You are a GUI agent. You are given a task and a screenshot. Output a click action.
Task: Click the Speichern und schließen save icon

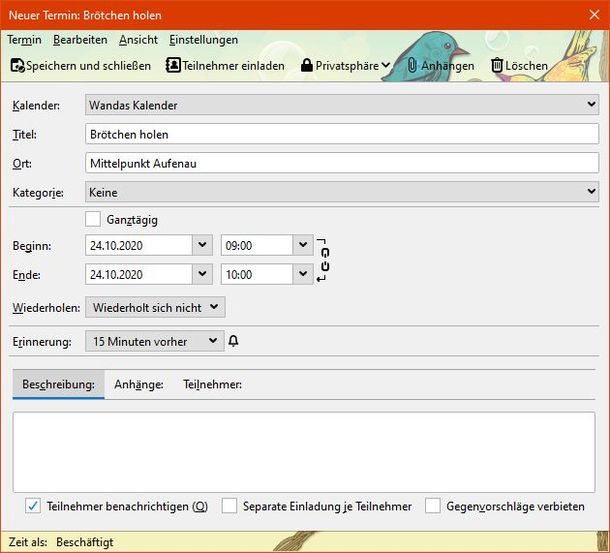coord(17,66)
